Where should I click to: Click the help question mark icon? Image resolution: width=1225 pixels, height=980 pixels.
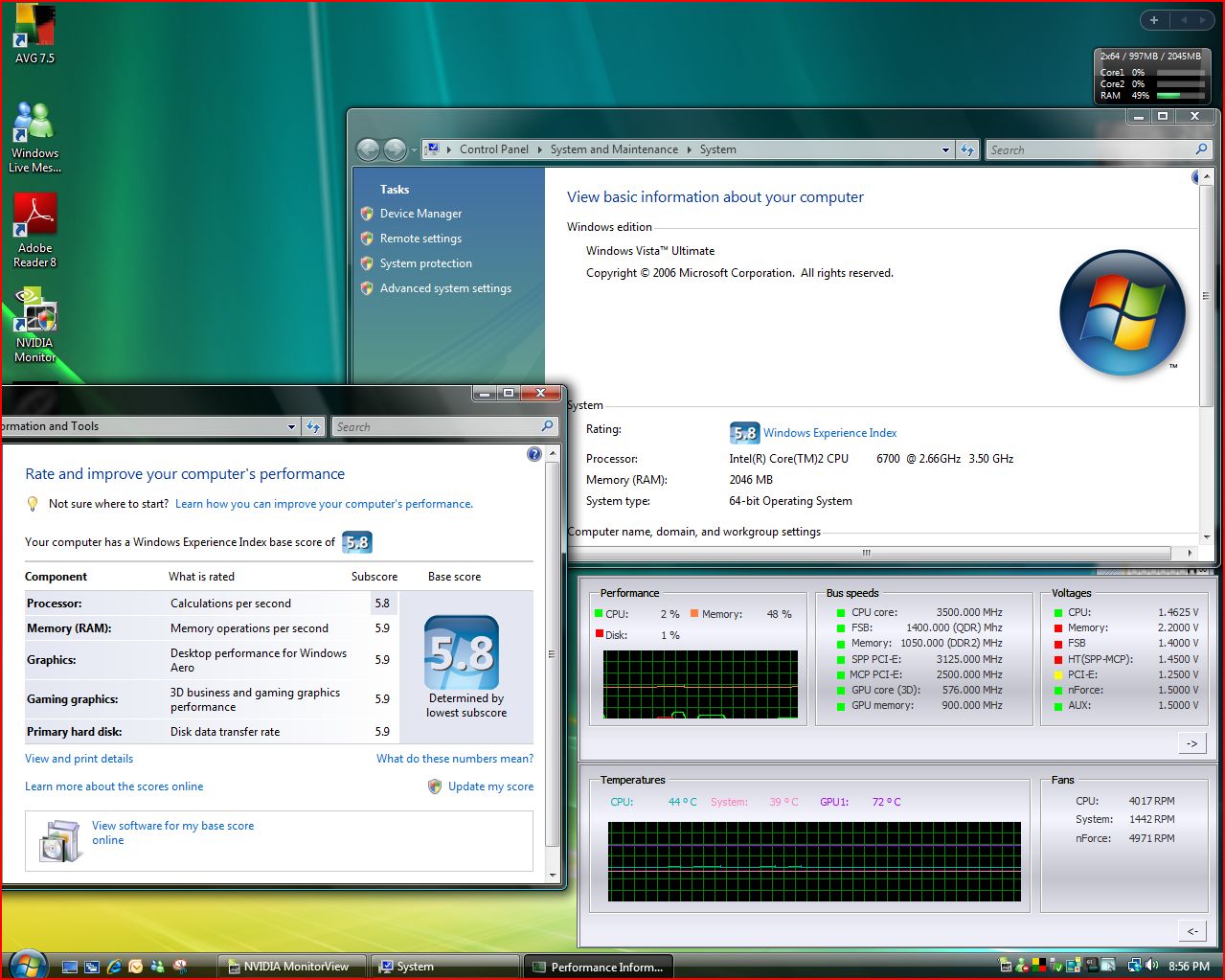coord(534,455)
